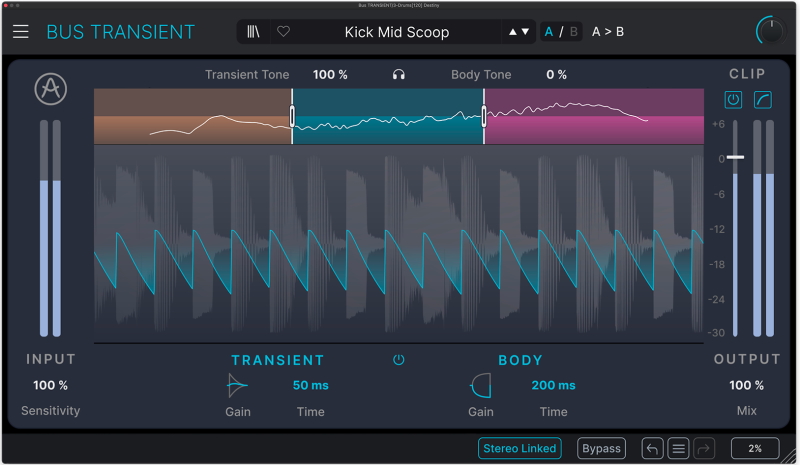This screenshot has width=800, height=465.
Task: Click the Bypass button
Action: pyautogui.click(x=601, y=448)
